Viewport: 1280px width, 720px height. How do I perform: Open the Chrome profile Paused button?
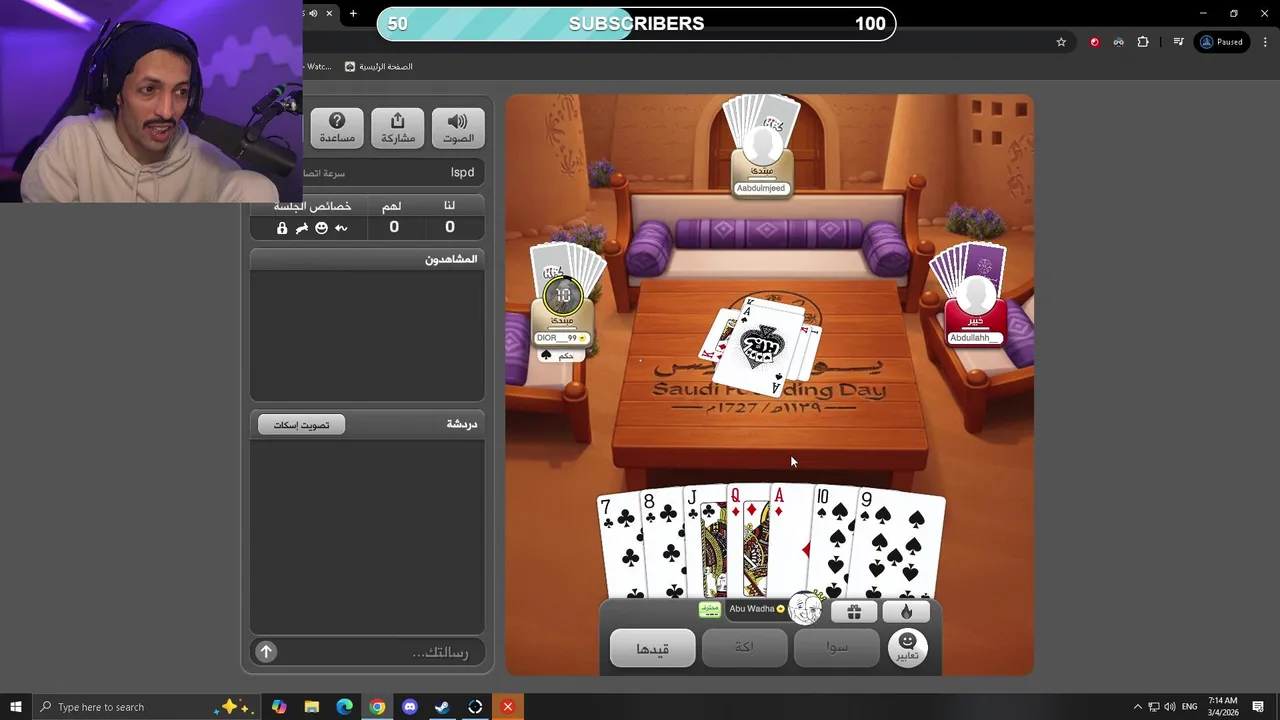(1222, 42)
